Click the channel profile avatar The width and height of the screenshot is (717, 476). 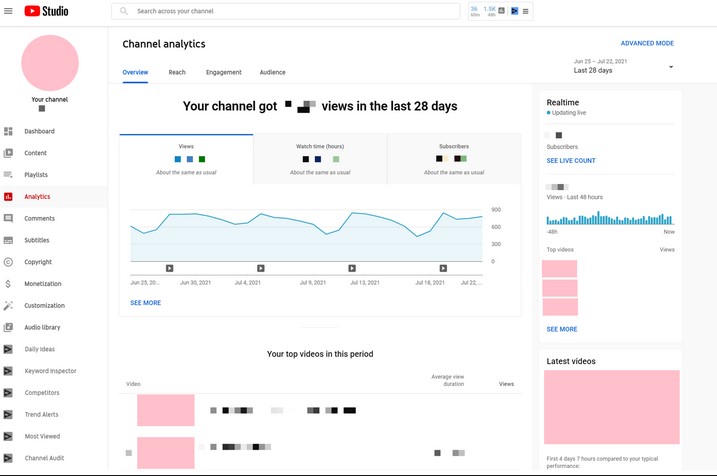point(50,63)
